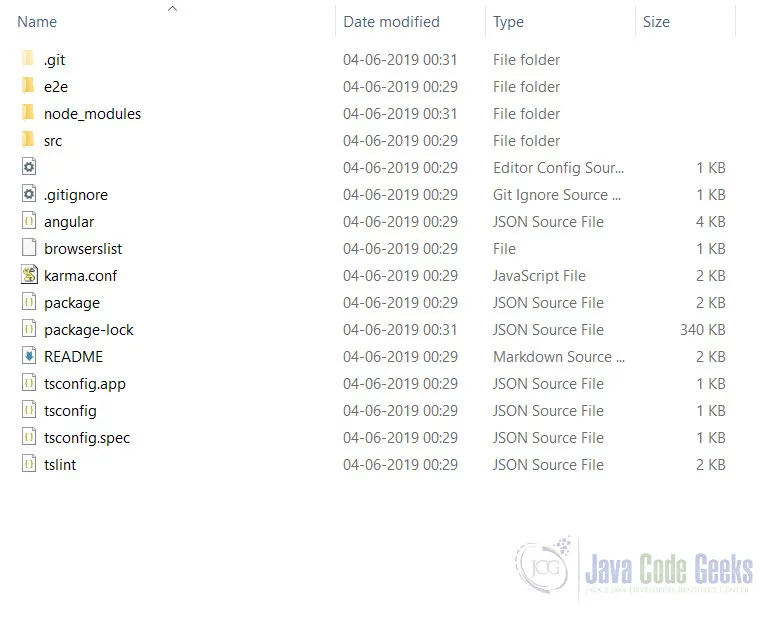This screenshot has width=764, height=617.
Task: Select the angular JSON file icon
Action: click(29, 221)
